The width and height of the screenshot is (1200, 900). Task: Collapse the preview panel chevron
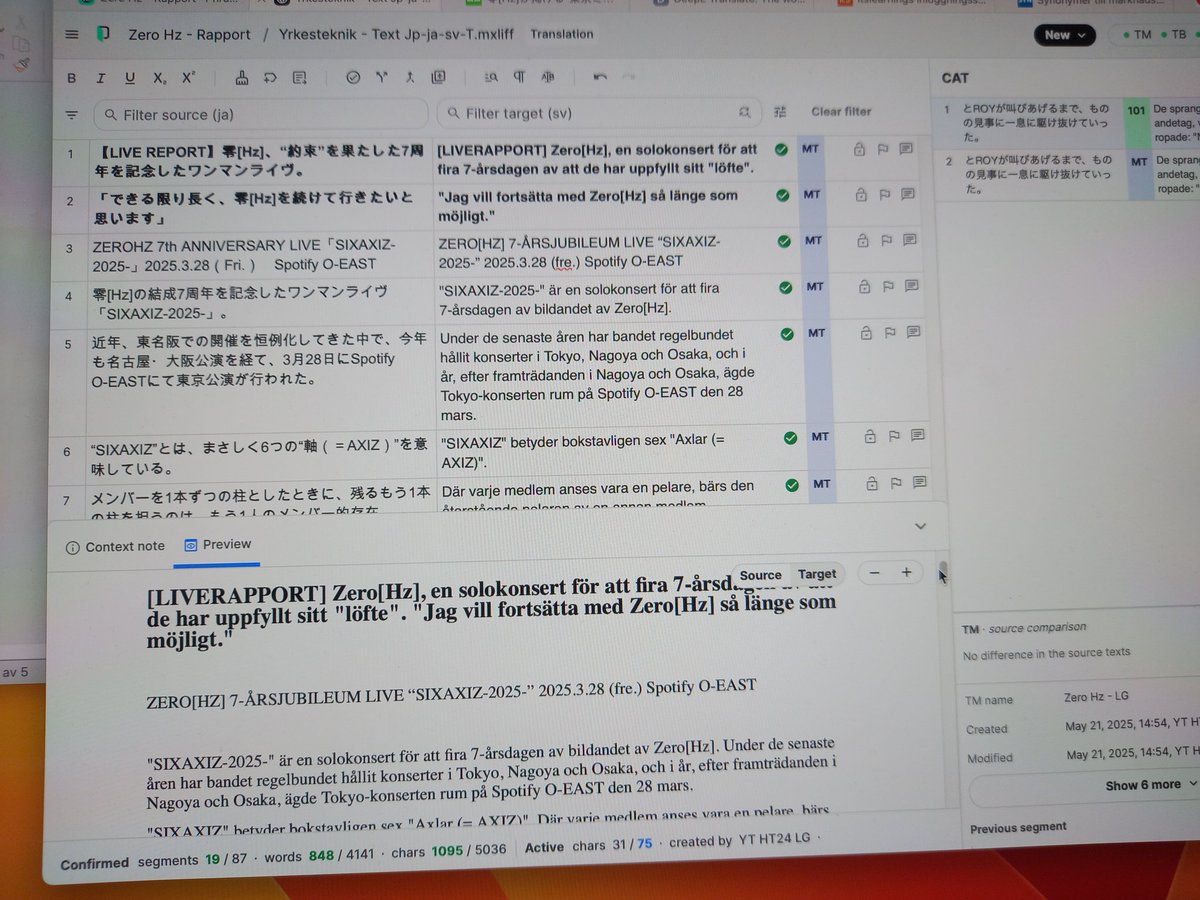(x=920, y=526)
